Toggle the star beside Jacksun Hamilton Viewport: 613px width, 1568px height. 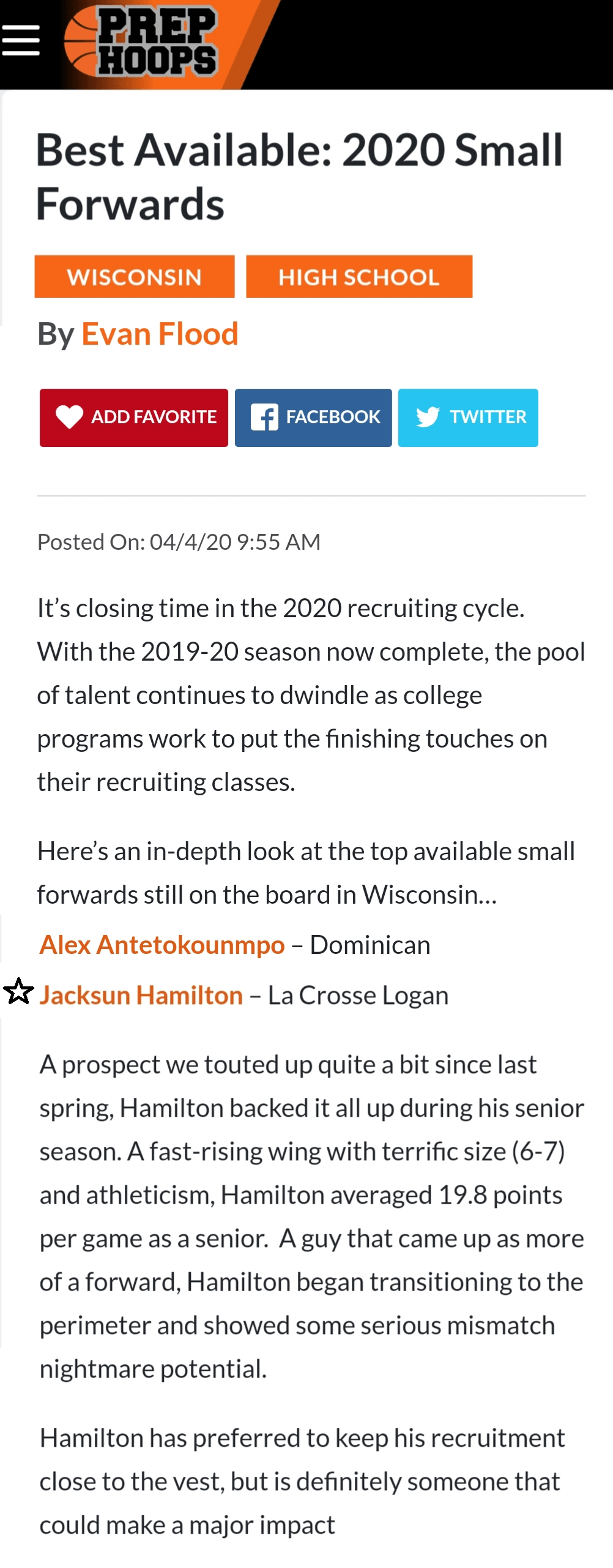(19, 991)
